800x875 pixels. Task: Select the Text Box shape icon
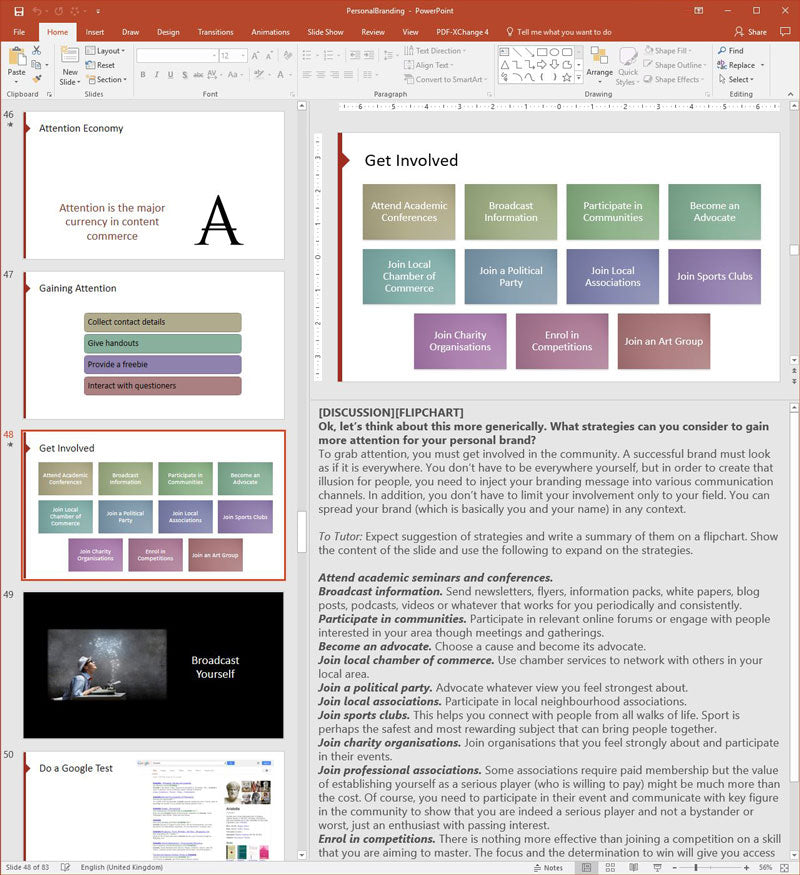click(504, 52)
